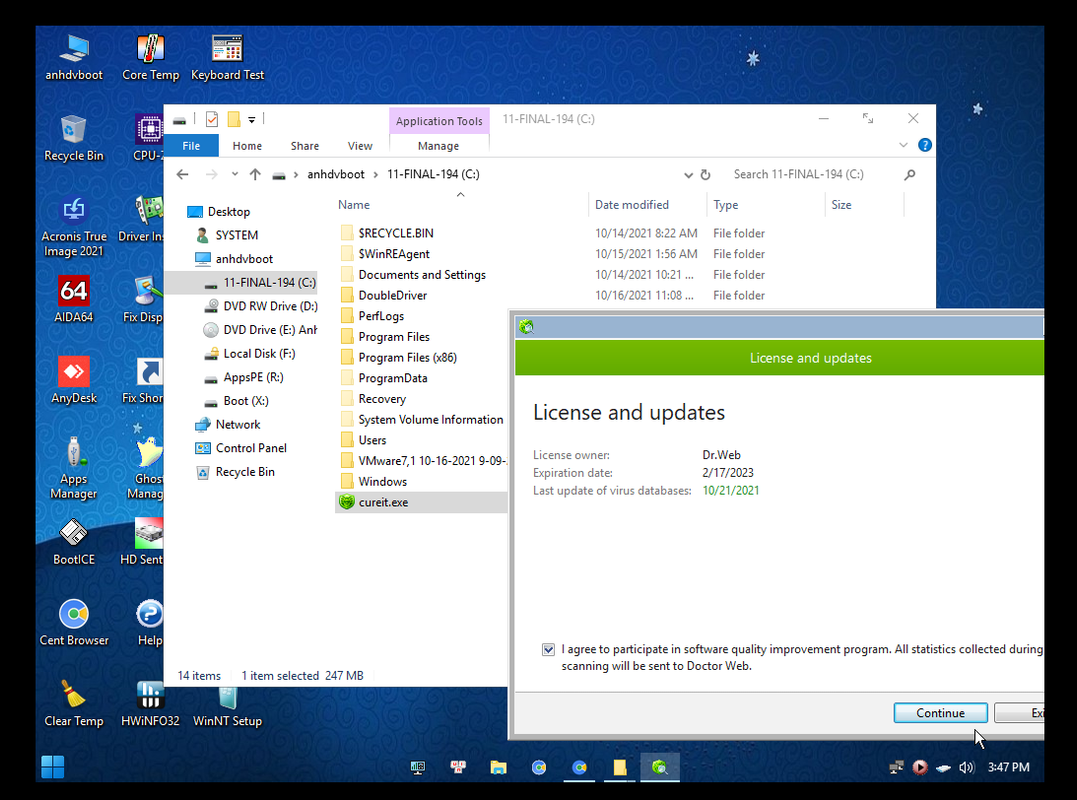1077x800 pixels.
Task: Click the network tray icon
Action: point(896,767)
